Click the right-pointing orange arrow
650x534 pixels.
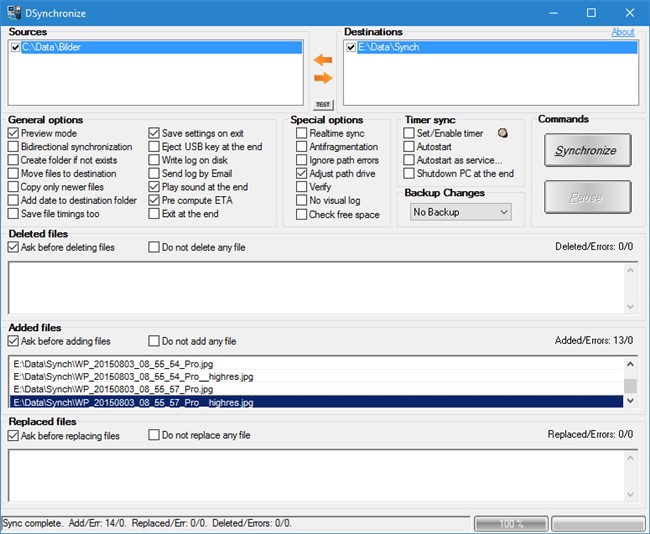[x=323, y=78]
